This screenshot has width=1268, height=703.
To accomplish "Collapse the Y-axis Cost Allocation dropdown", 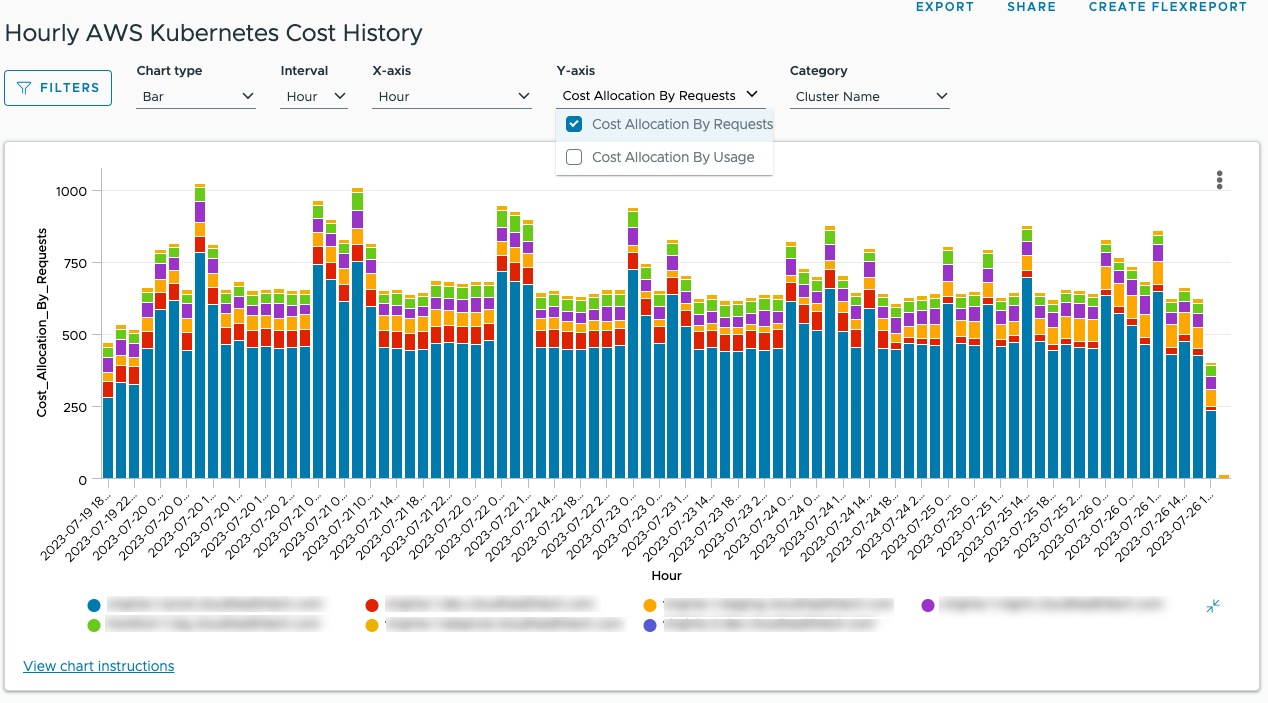I will pyautogui.click(x=661, y=96).
